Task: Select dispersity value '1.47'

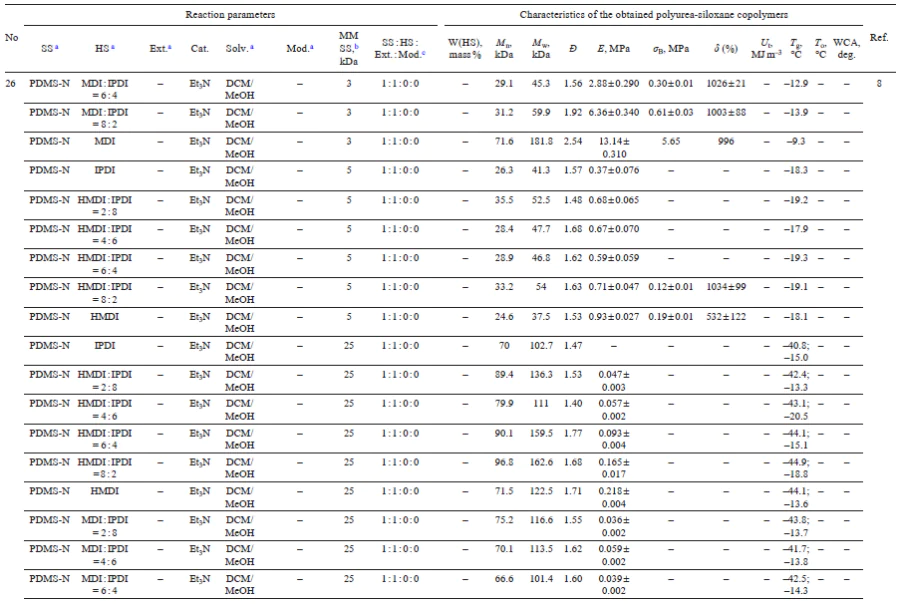Action: point(573,346)
